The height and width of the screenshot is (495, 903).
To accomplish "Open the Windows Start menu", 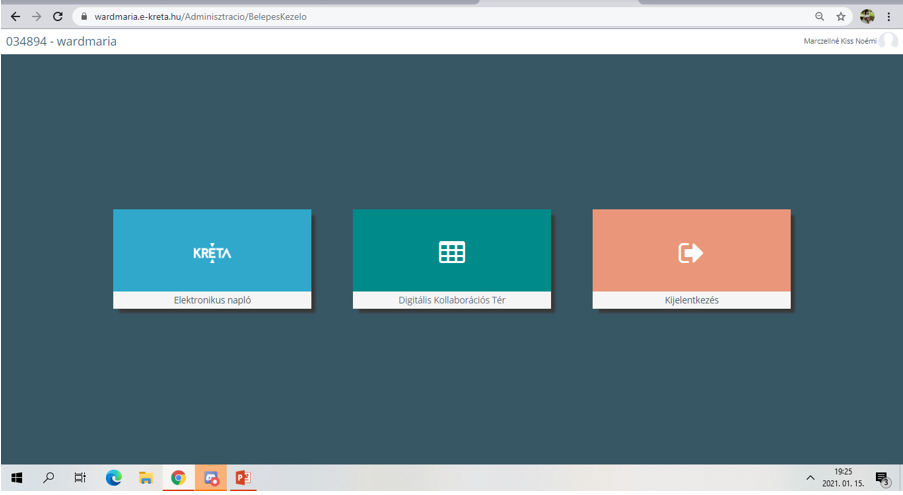I will tap(17, 478).
